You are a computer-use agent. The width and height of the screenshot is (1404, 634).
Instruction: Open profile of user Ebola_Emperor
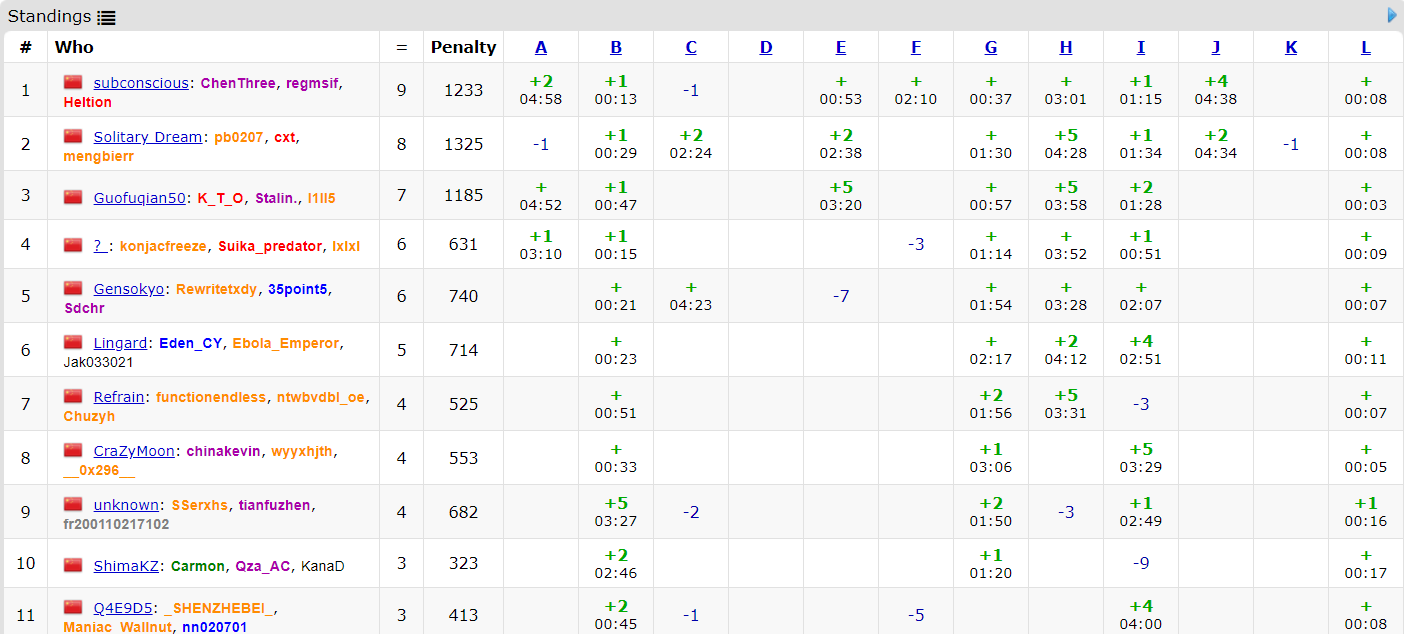[285, 343]
